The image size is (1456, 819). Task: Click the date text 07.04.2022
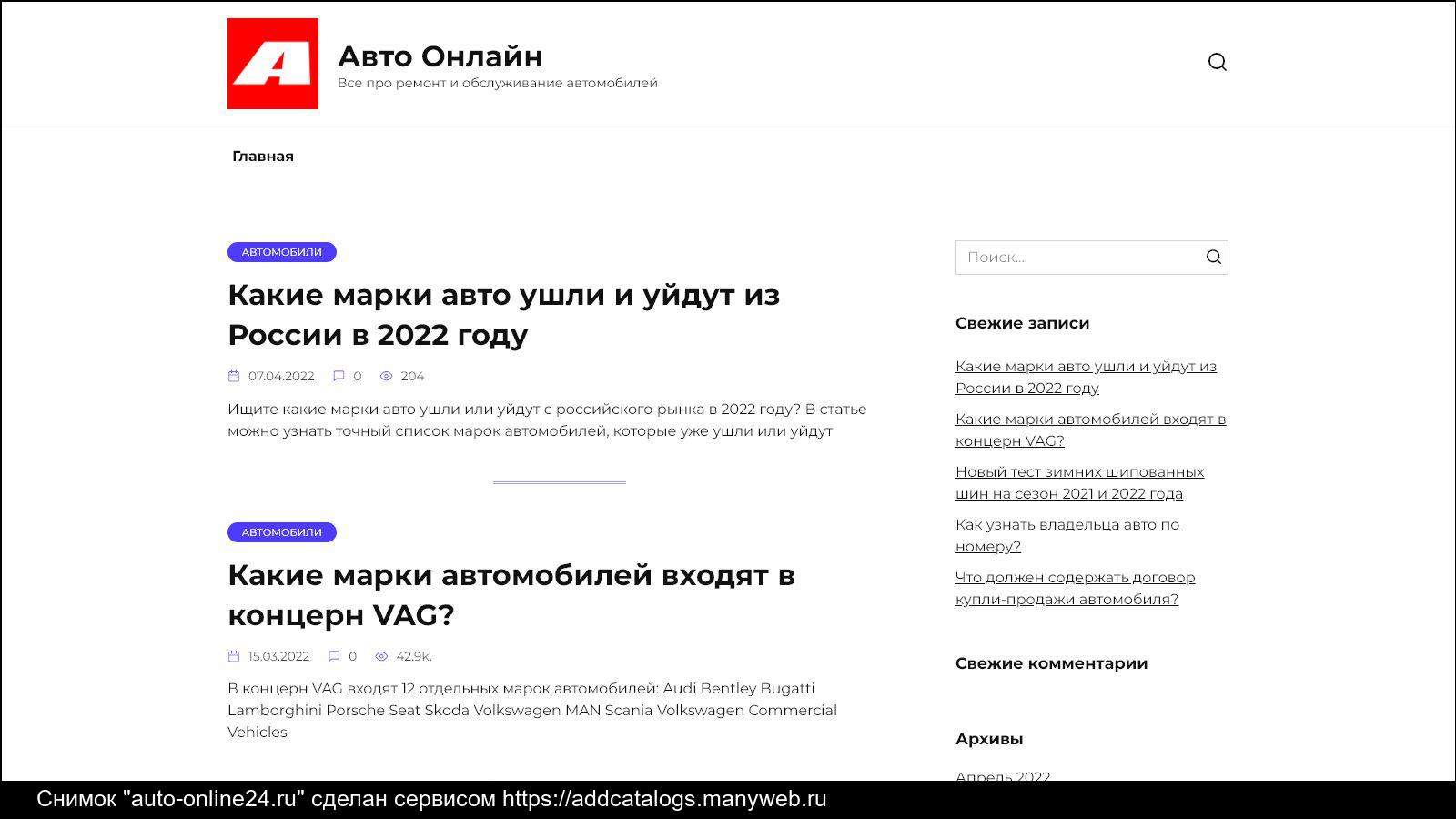tap(281, 376)
